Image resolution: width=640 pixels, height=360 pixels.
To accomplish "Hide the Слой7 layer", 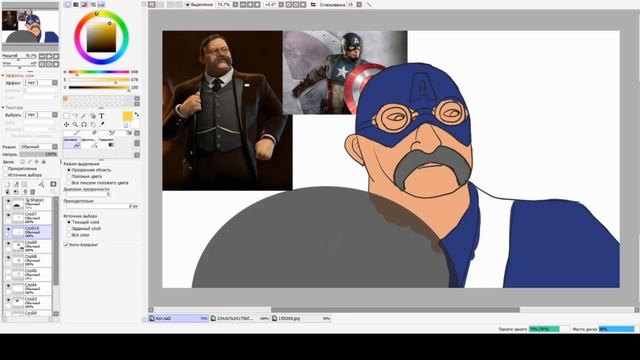I will 8,215.
